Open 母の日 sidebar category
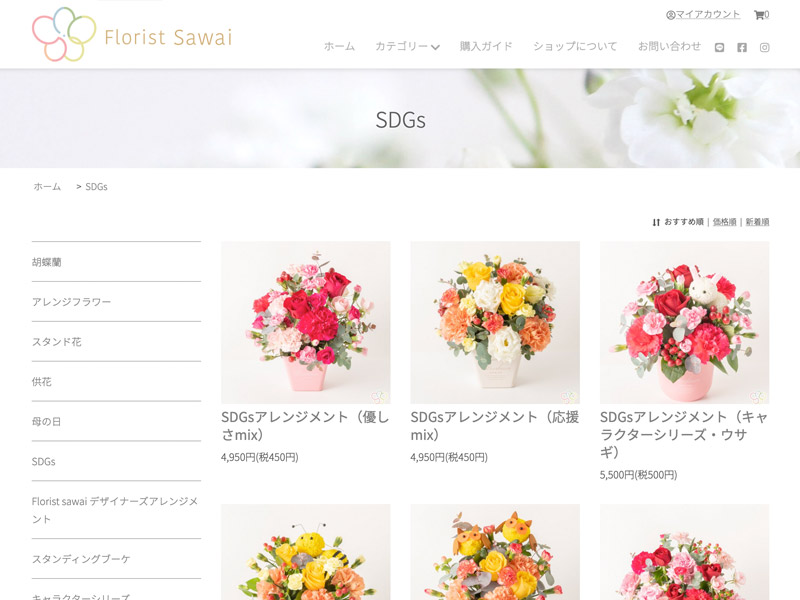The width and height of the screenshot is (800, 600). click(116, 421)
